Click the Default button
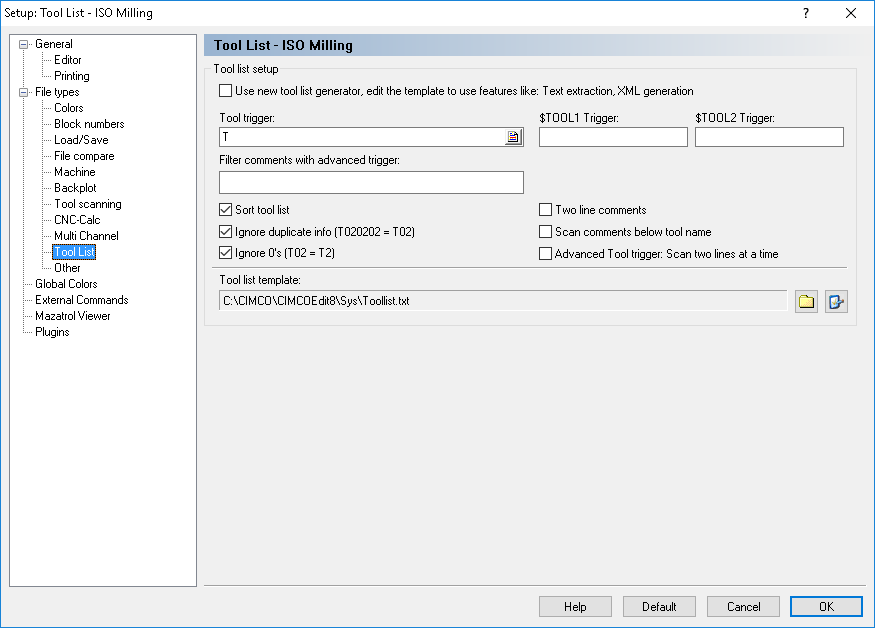The height and width of the screenshot is (628, 875). point(659,606)
